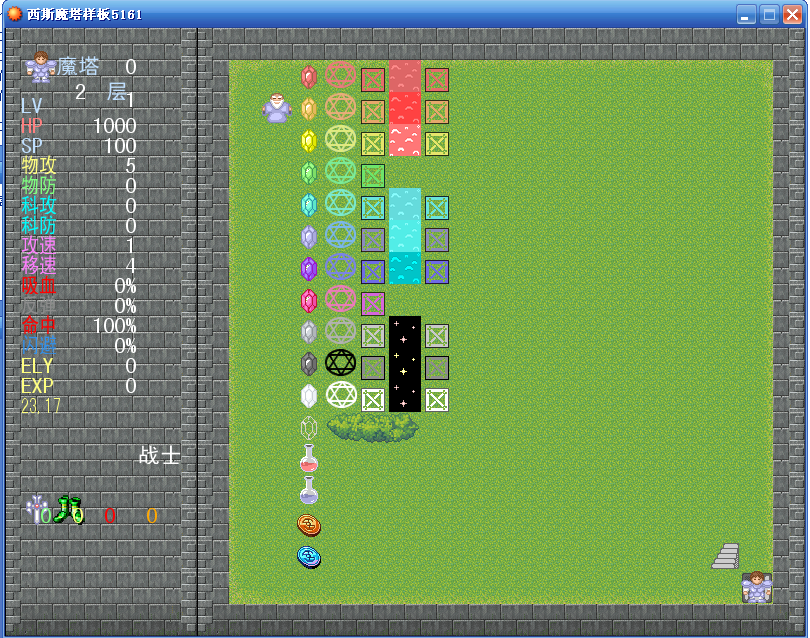Collect the orange coin
The image size is (810, 638).
pos(309,525)
